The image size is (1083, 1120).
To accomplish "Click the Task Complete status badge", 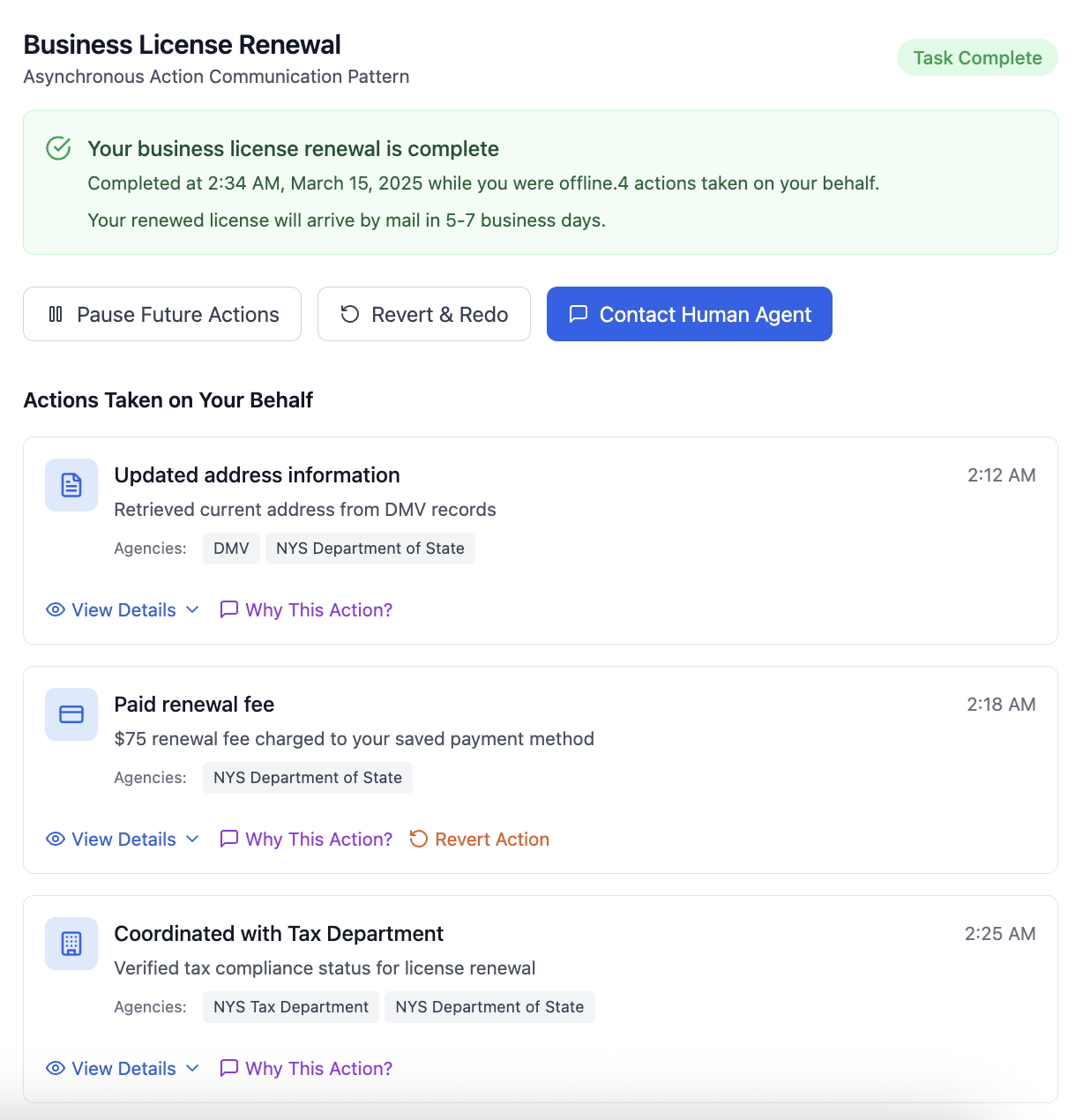I will coord(977,57).
